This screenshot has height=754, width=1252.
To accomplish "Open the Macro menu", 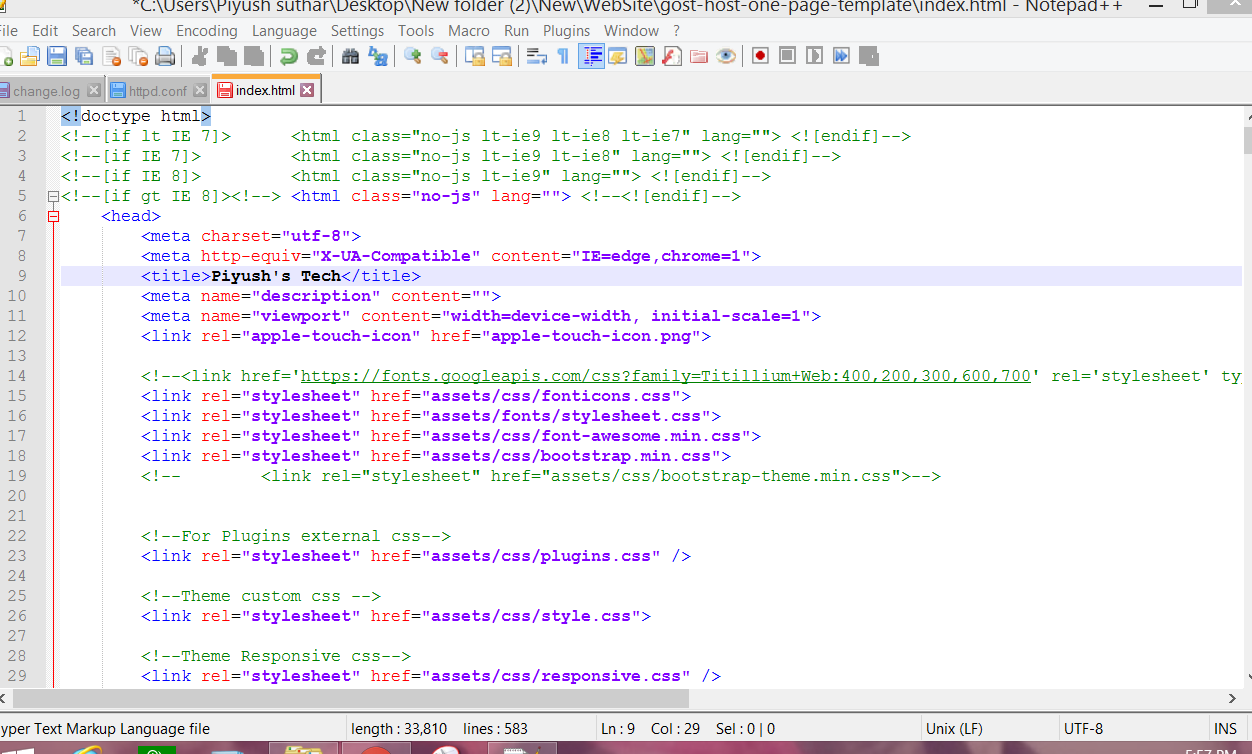I will point(469,31).
